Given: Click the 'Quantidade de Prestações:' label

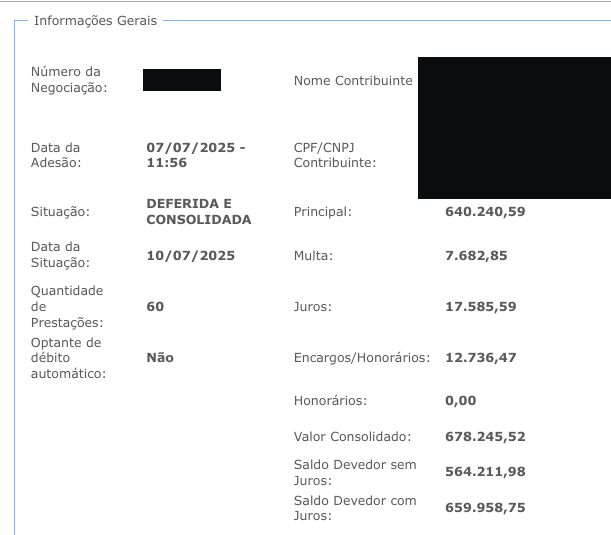Looking at the screenshot, I should click(x=67, y=307).
